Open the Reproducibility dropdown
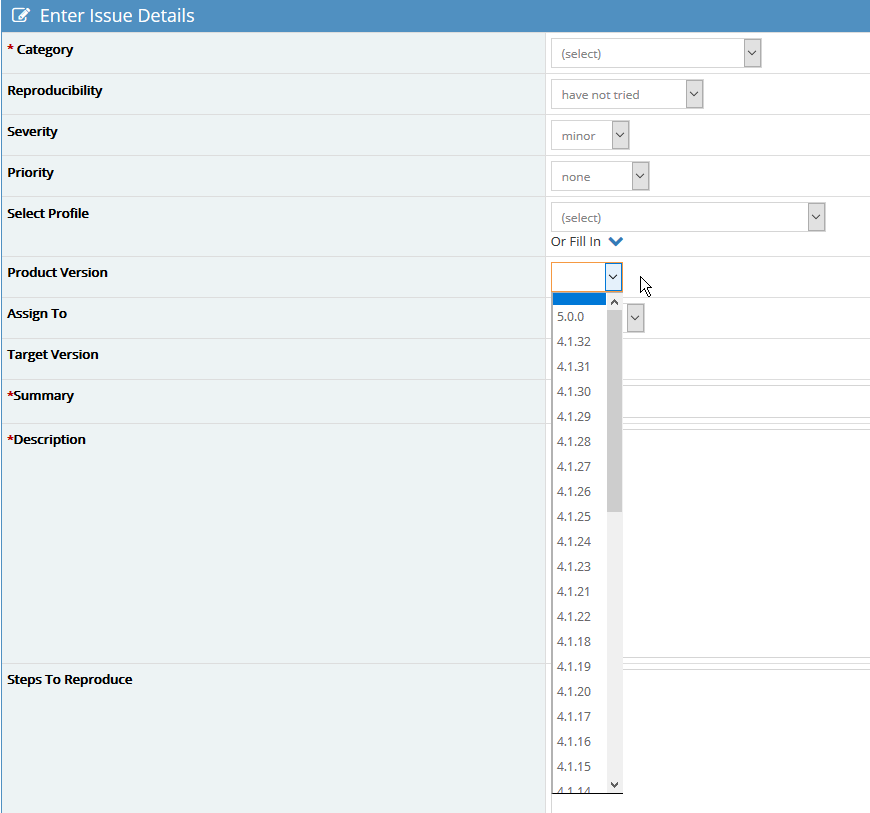This screenshot has height=813, width=870. click(x=627, y=95)
